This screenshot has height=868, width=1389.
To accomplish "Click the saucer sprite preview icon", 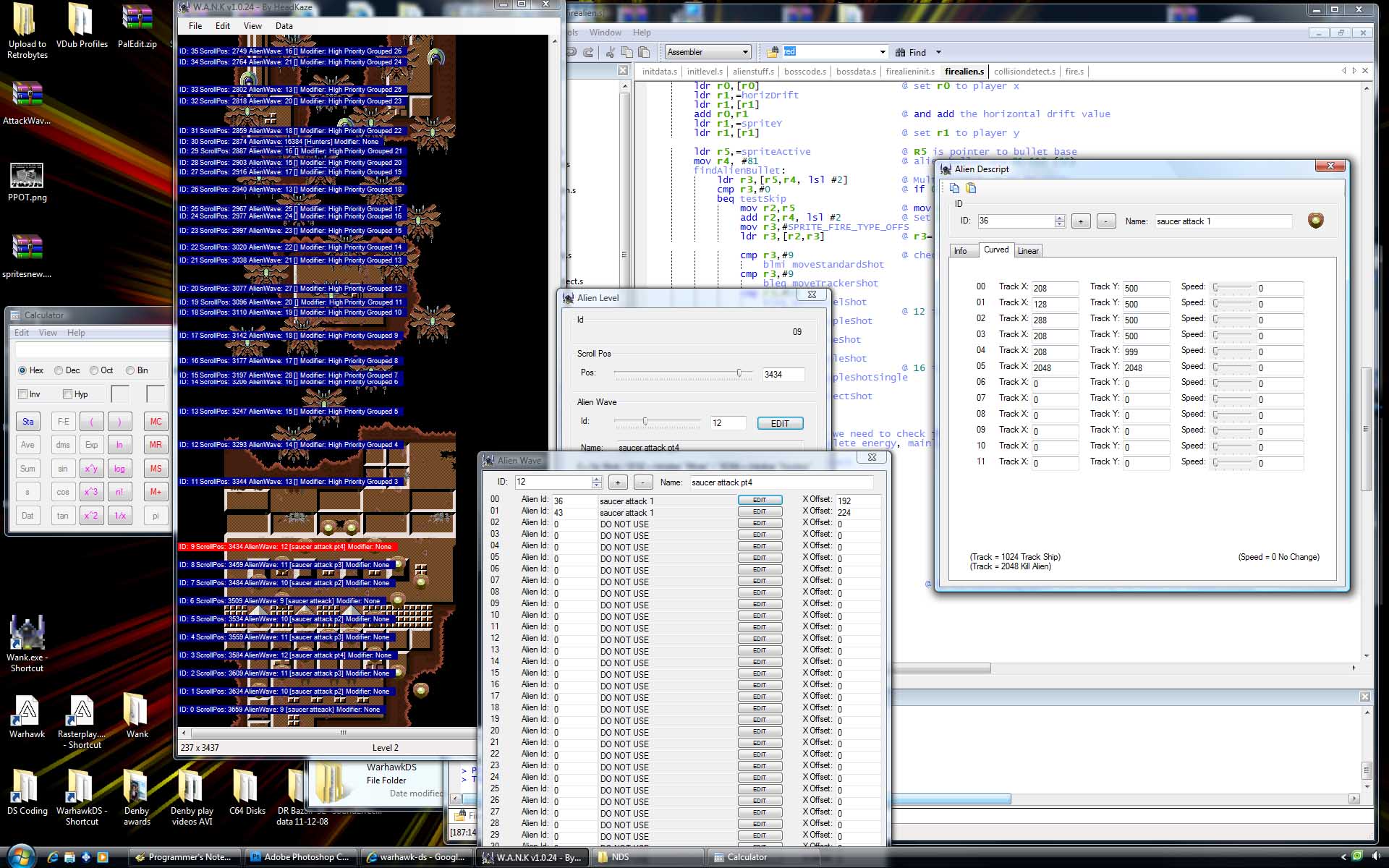I will (1315, 221).
